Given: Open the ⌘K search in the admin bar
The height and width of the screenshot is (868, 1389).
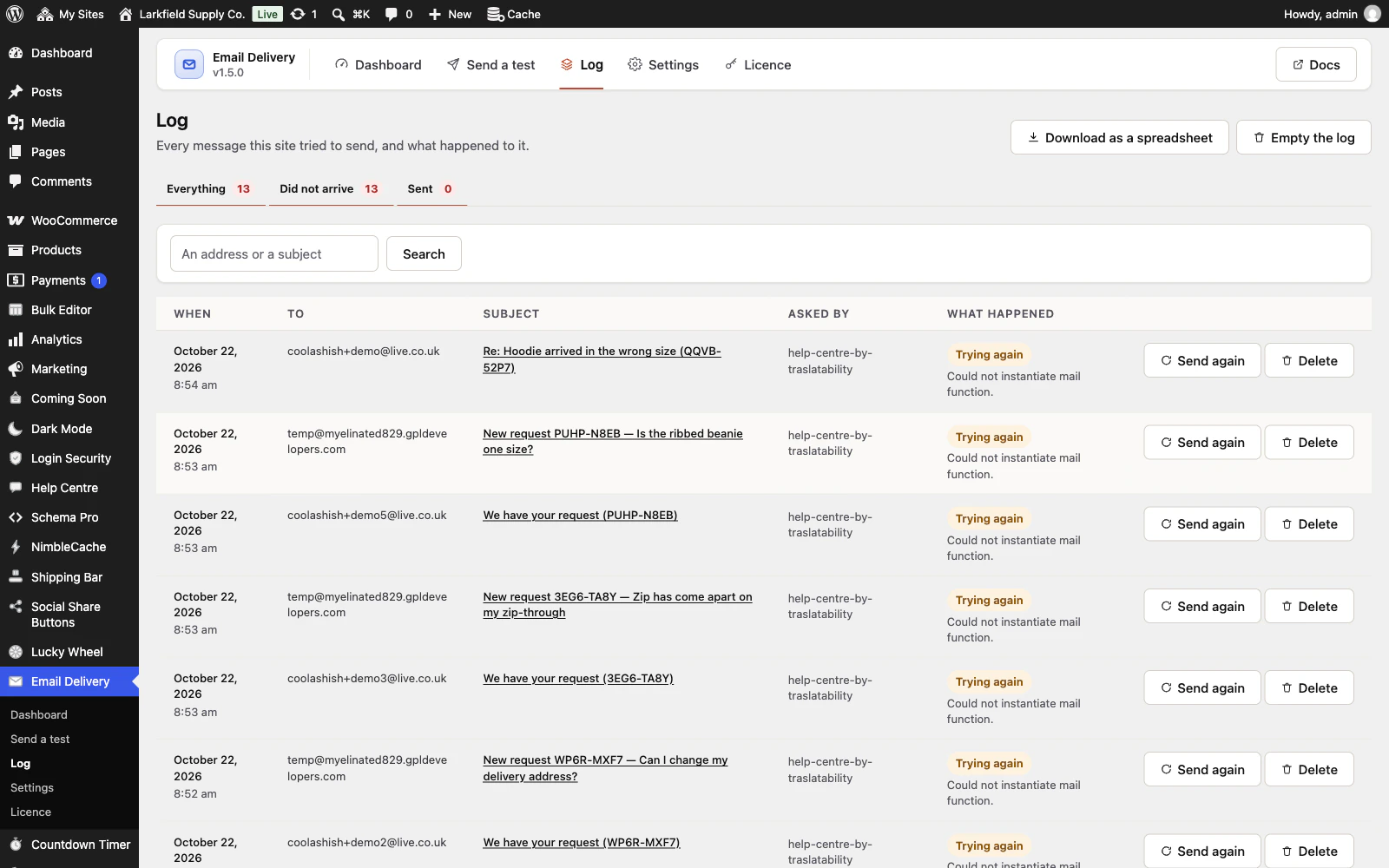Looking at the screenshot, I should [x=351, y=14].
